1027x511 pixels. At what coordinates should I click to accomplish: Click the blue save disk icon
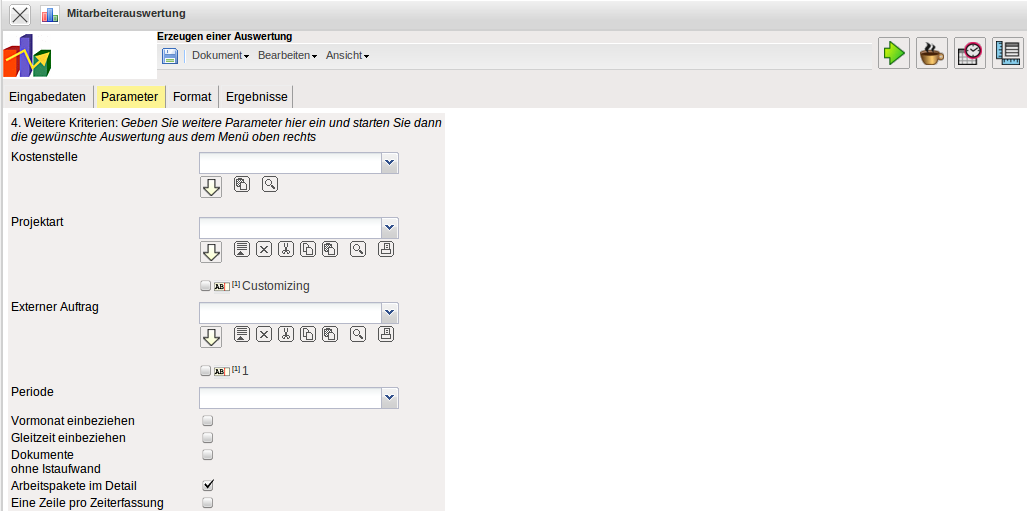[x=170, y=56]
